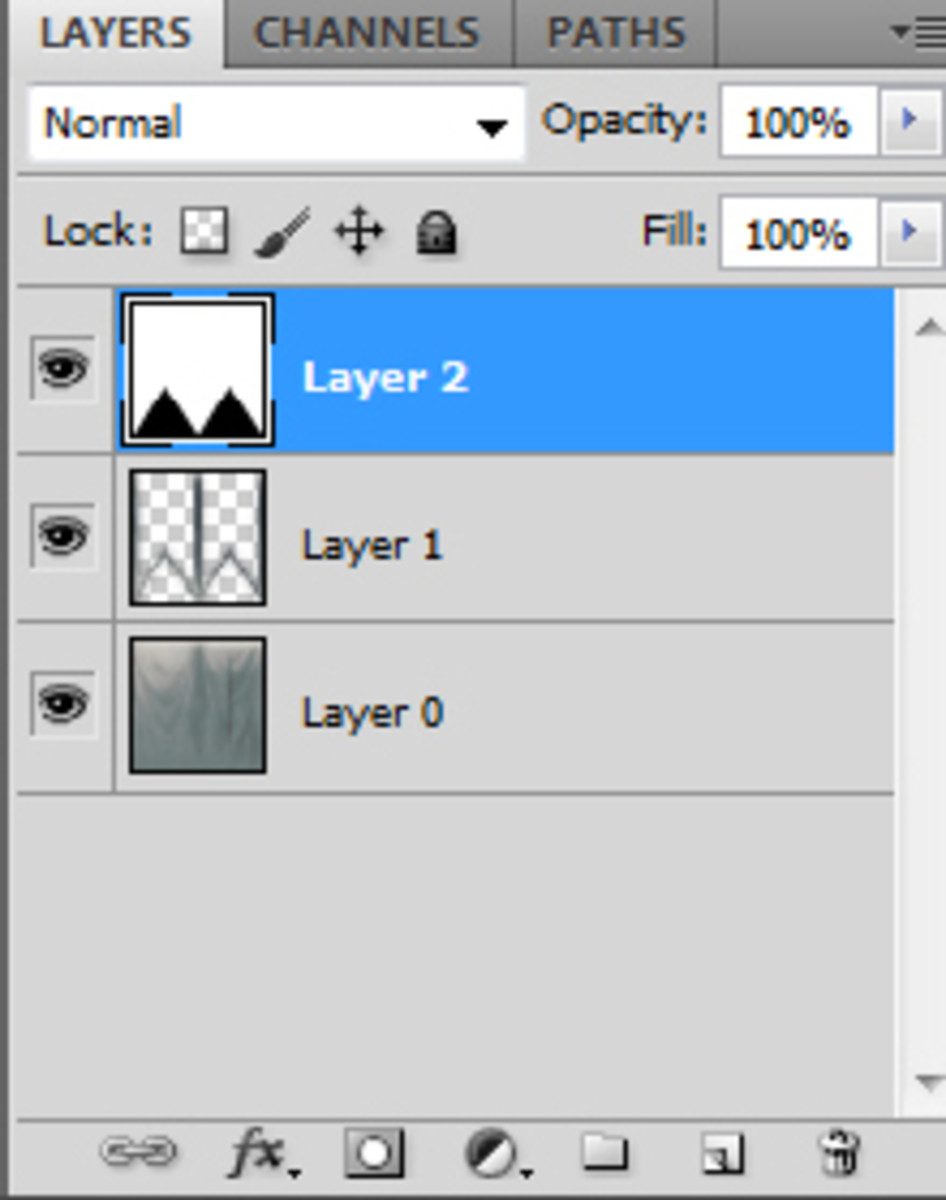Viewport: 946px width, 1200px height.
Task: Delete layer using trash icon
Action: [x=840, y=1153]
